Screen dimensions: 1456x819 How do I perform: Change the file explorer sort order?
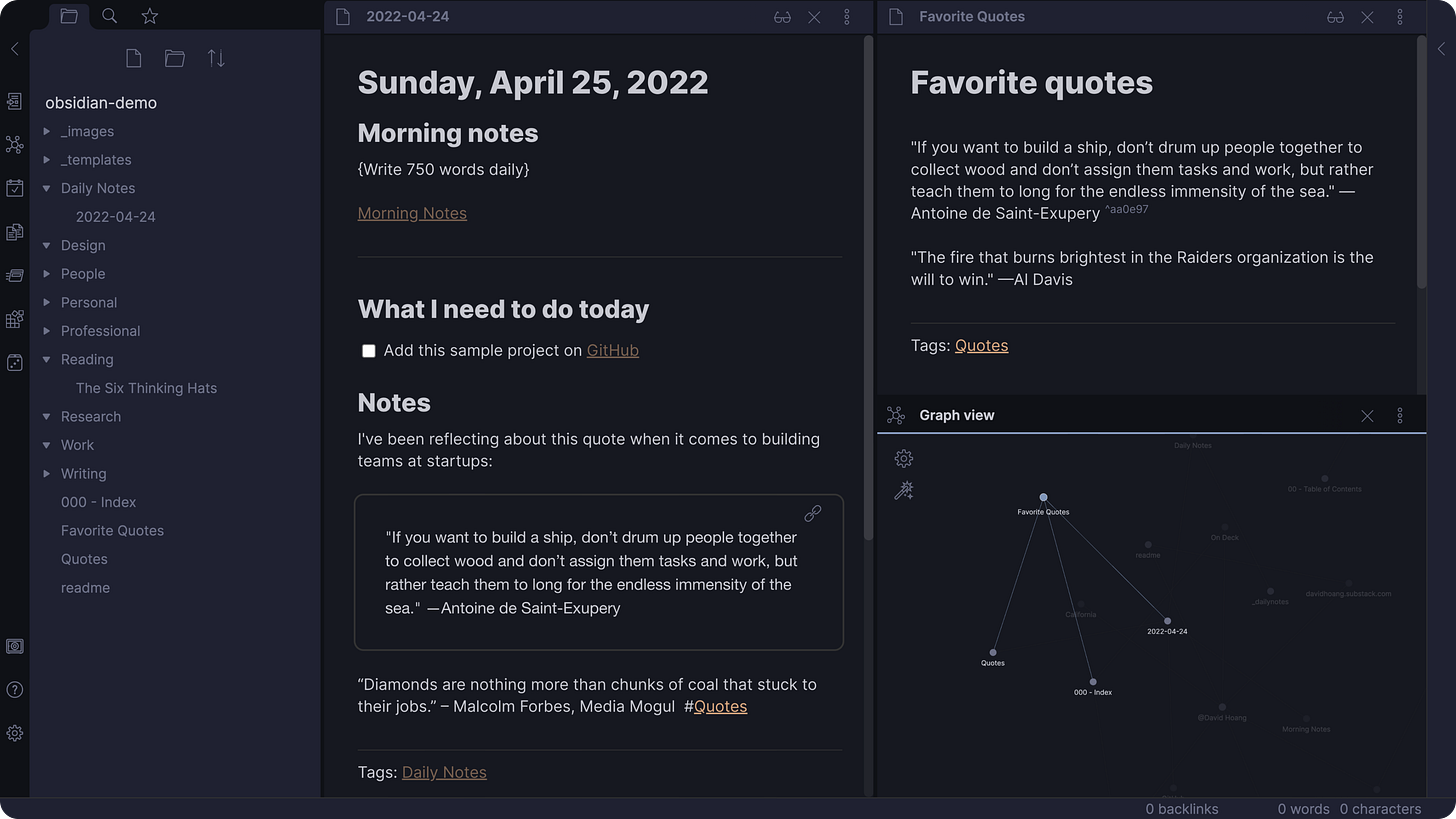pos(215,58)
